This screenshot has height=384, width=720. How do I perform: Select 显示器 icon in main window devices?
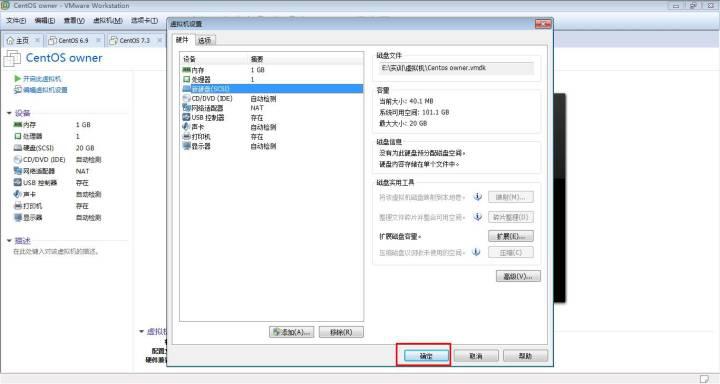pyautogui.click(x=17, y=217)
